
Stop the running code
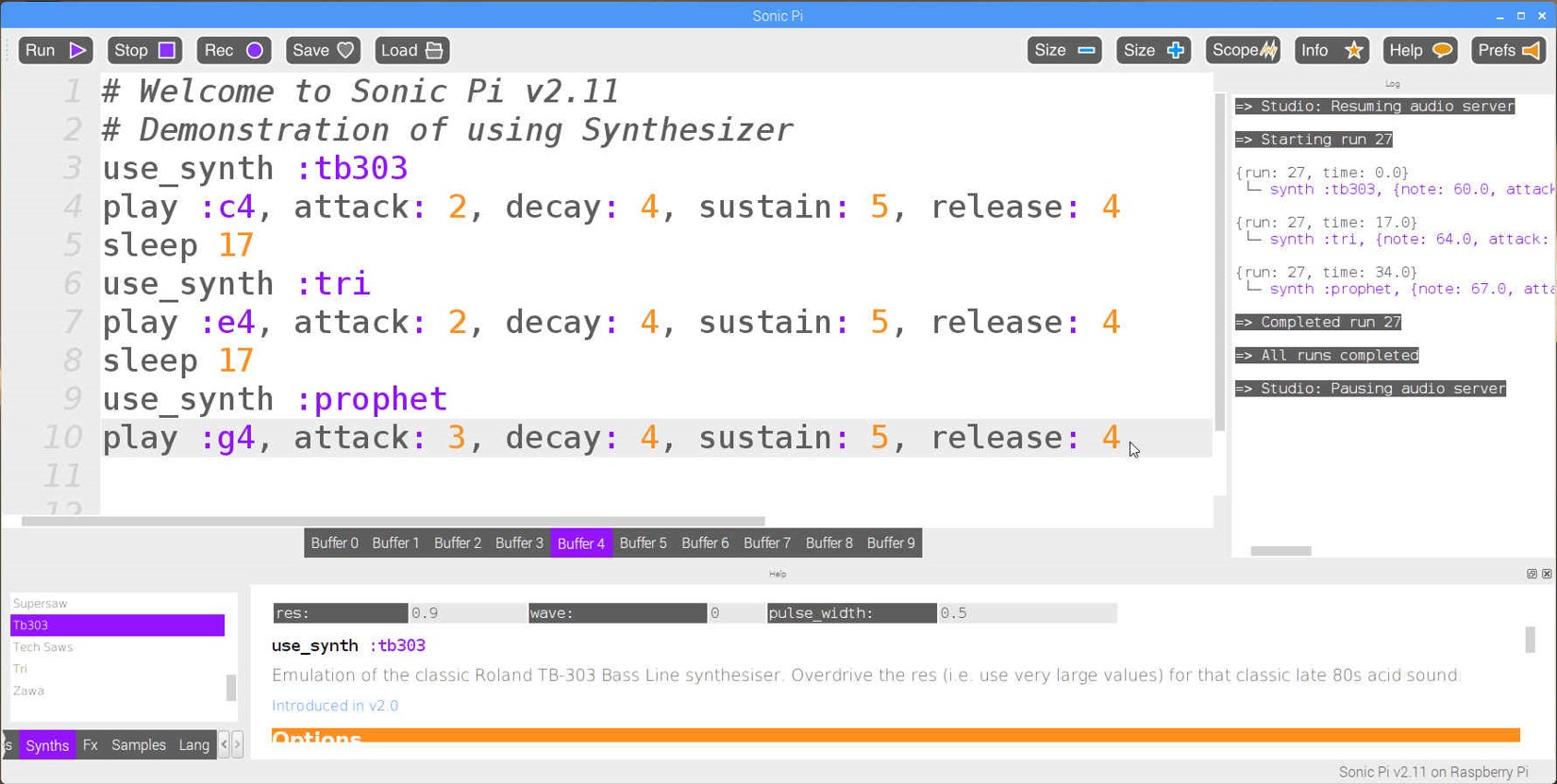click(144, 50)
